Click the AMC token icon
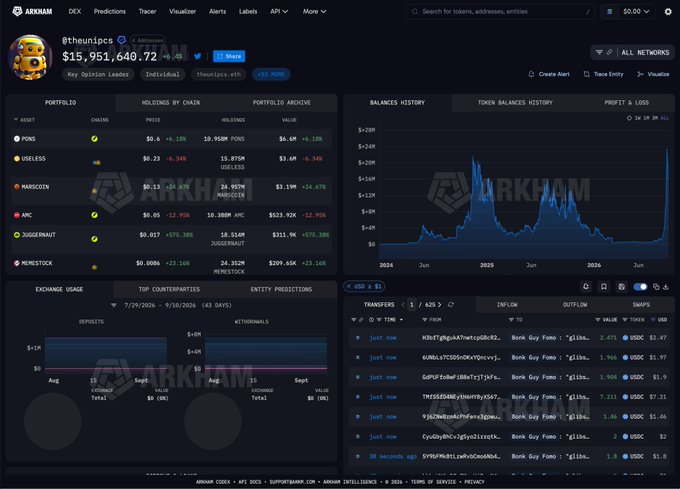Image resolution: width=680 pixels, height=489 pixels. tap(17, 215)
